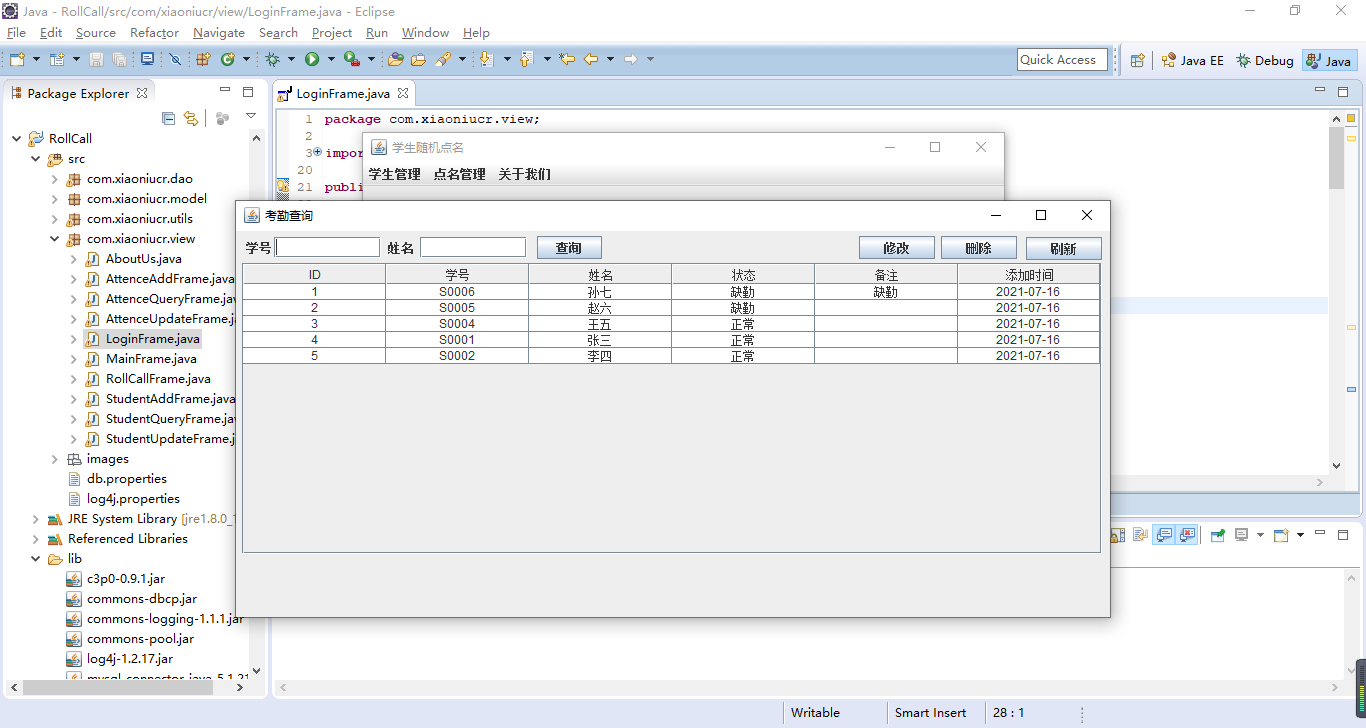Select the LoginFrame.java editor tab
This screenshot has width=1366, height=728.
tap(343, 94)
